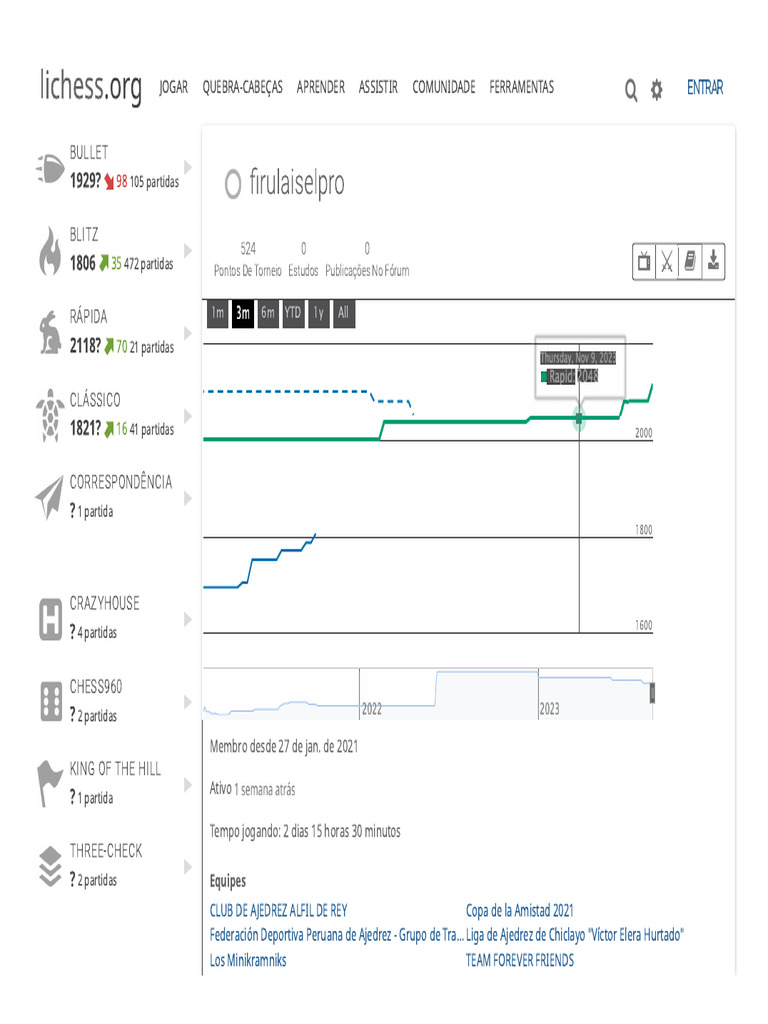Open the settings gear menu
Screen dimensions: 768x1024
[656, 90]
